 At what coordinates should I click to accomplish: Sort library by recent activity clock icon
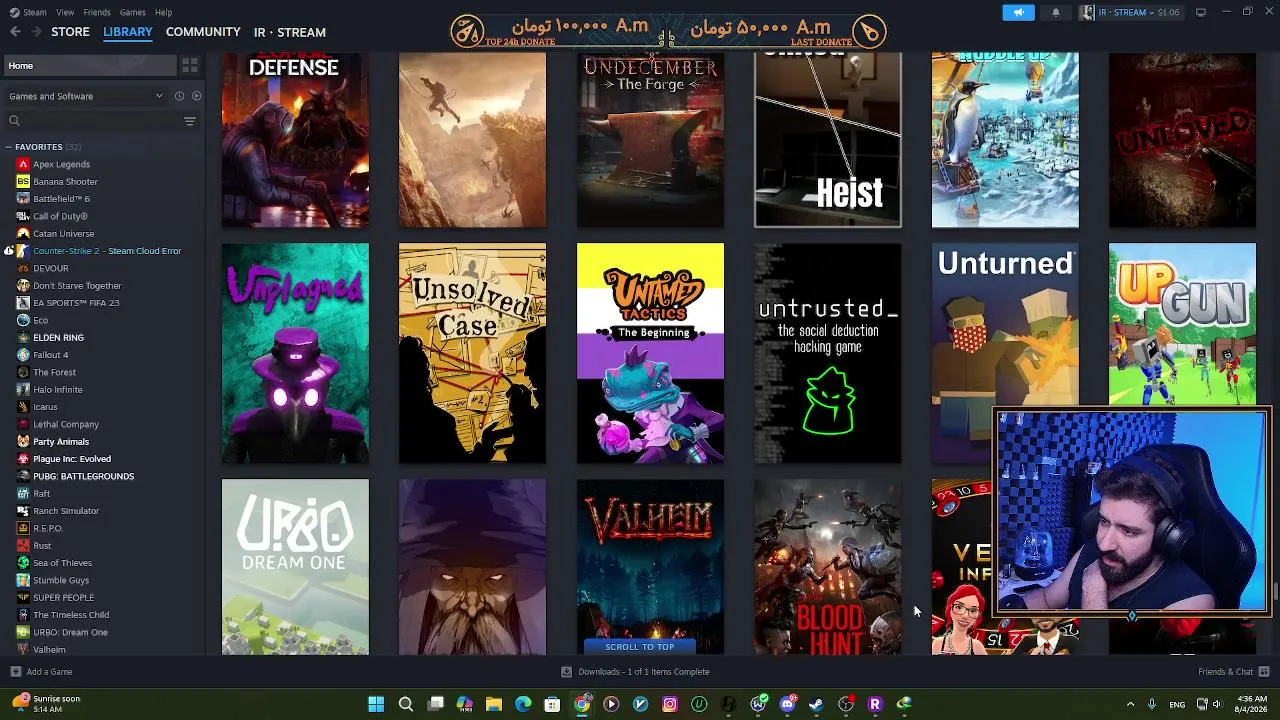(x=179, y=96)
